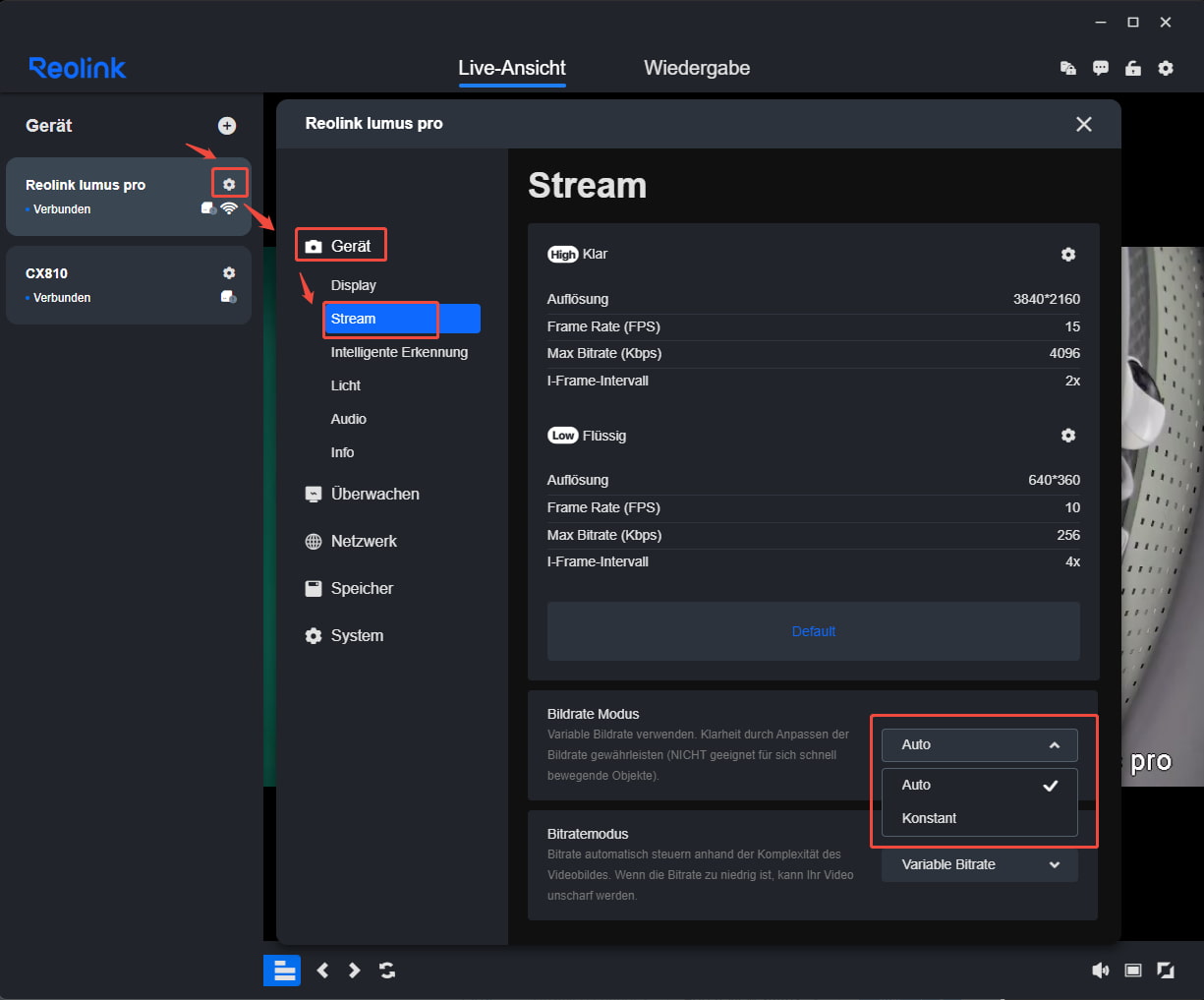Switch to Live-Ansicht tab
The height and width of the screenshot is (1000, 1204).
click(x=512, y=68)
